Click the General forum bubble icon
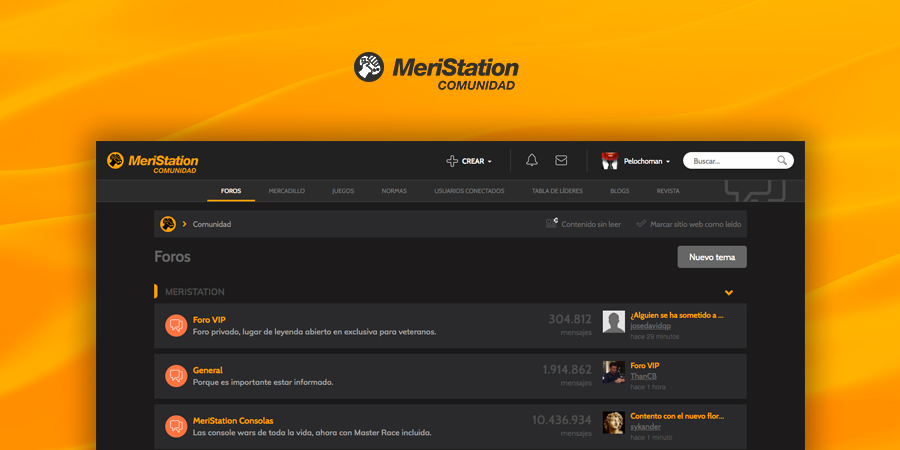900x450 pixels. pyautogui.click(x=176, y=376)
